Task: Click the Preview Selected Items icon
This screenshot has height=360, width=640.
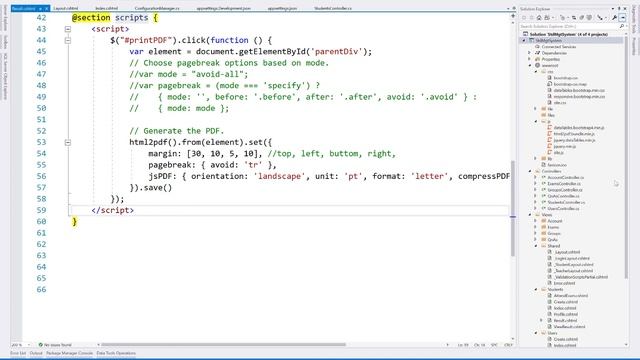Action: pyautogui.click(x=623, y=18)
